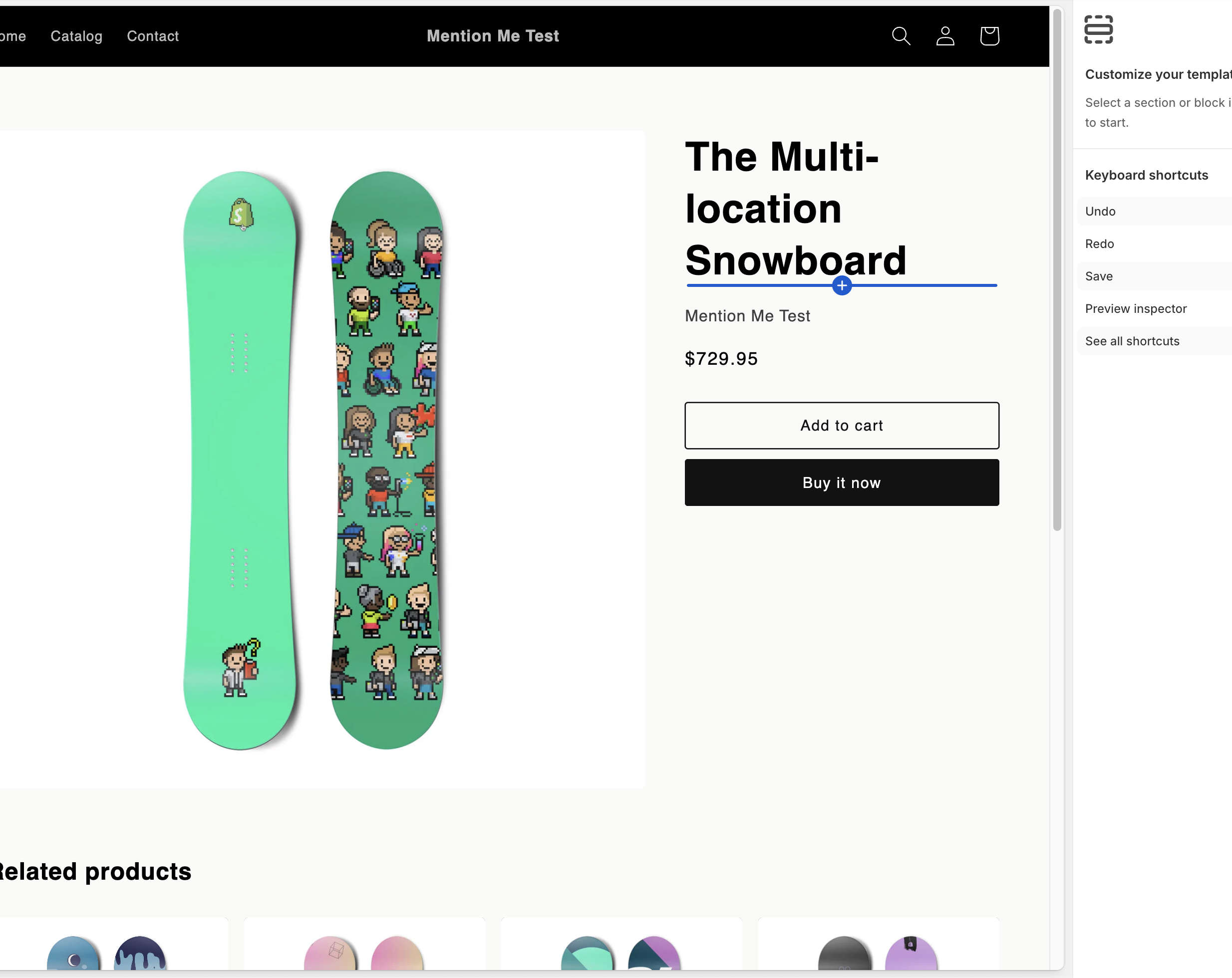Viewport: 1232px width, 978px height.
Task: Click Save in keyboard shortcuts panel
Action: [1098, 276]
